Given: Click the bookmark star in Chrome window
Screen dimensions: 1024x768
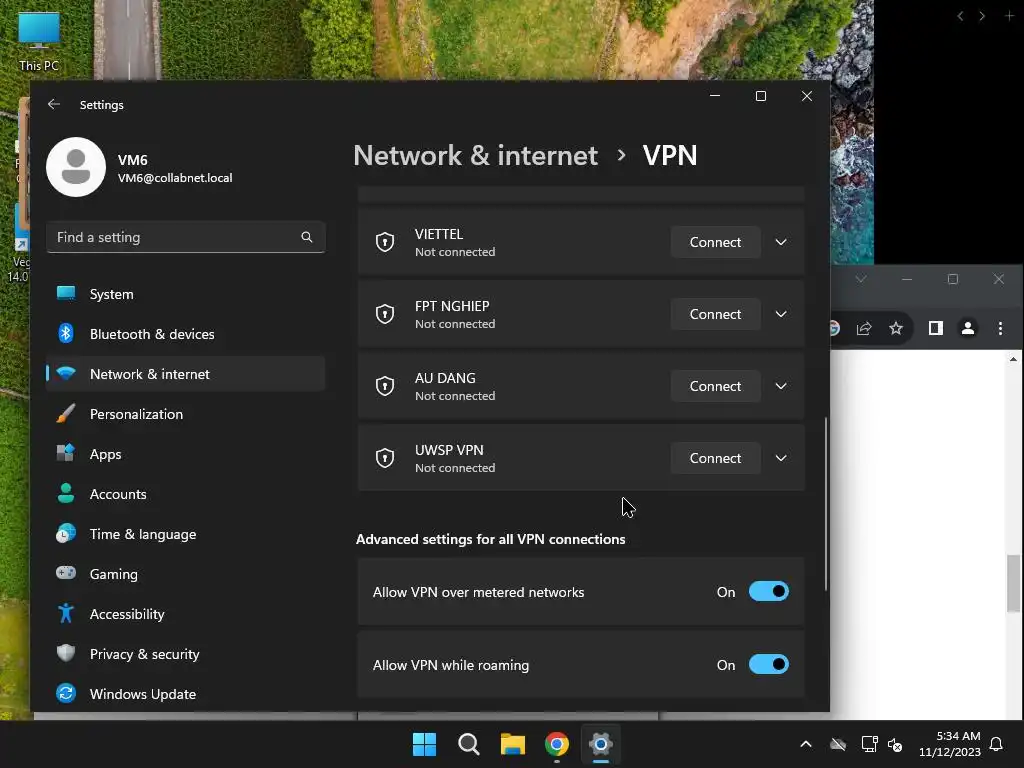Looking at the screenshot, I should click(896, 328).
